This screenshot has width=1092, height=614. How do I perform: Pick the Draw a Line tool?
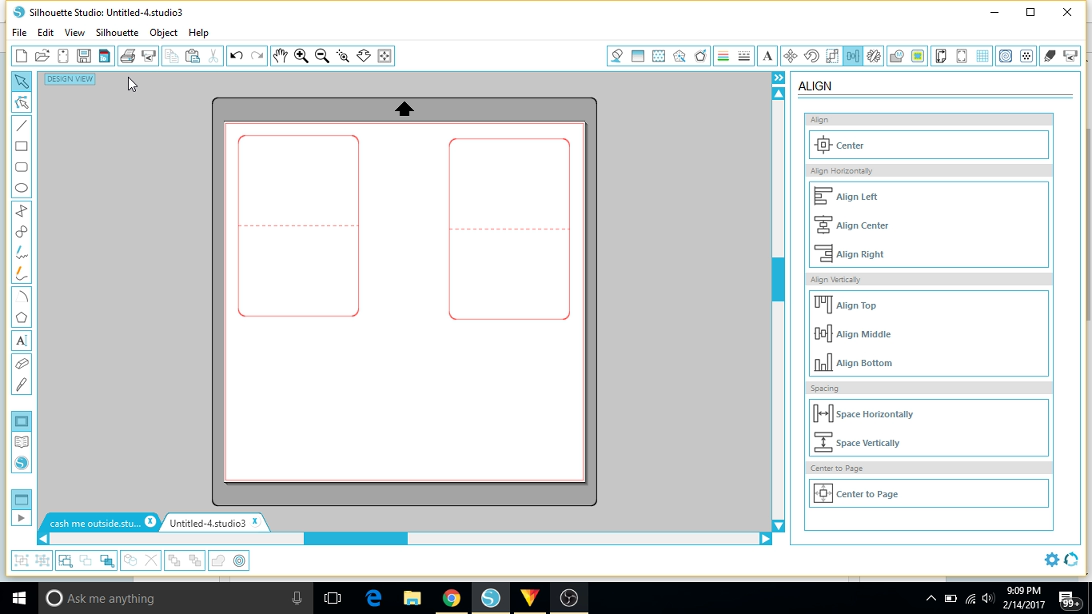(22, 126)
